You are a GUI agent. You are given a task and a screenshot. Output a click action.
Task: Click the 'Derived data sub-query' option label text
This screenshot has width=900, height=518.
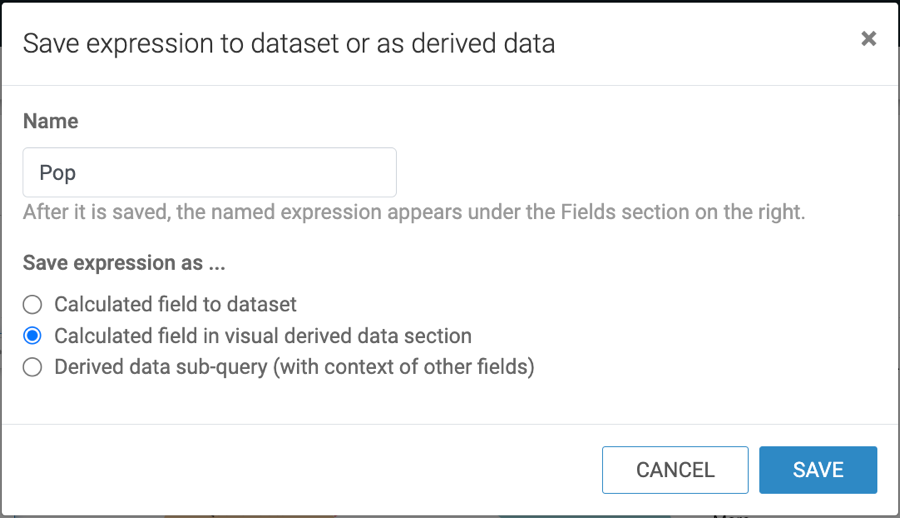pos(160,367)
